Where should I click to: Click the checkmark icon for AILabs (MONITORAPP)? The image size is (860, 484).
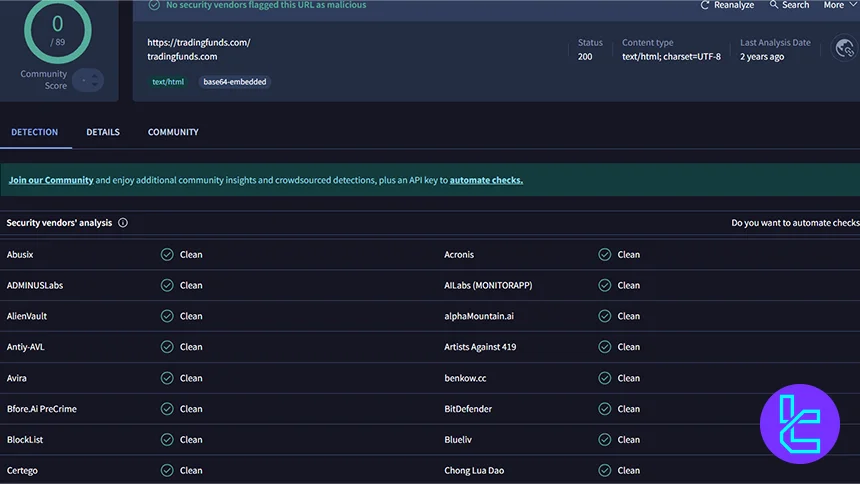(x=604, y=285)
